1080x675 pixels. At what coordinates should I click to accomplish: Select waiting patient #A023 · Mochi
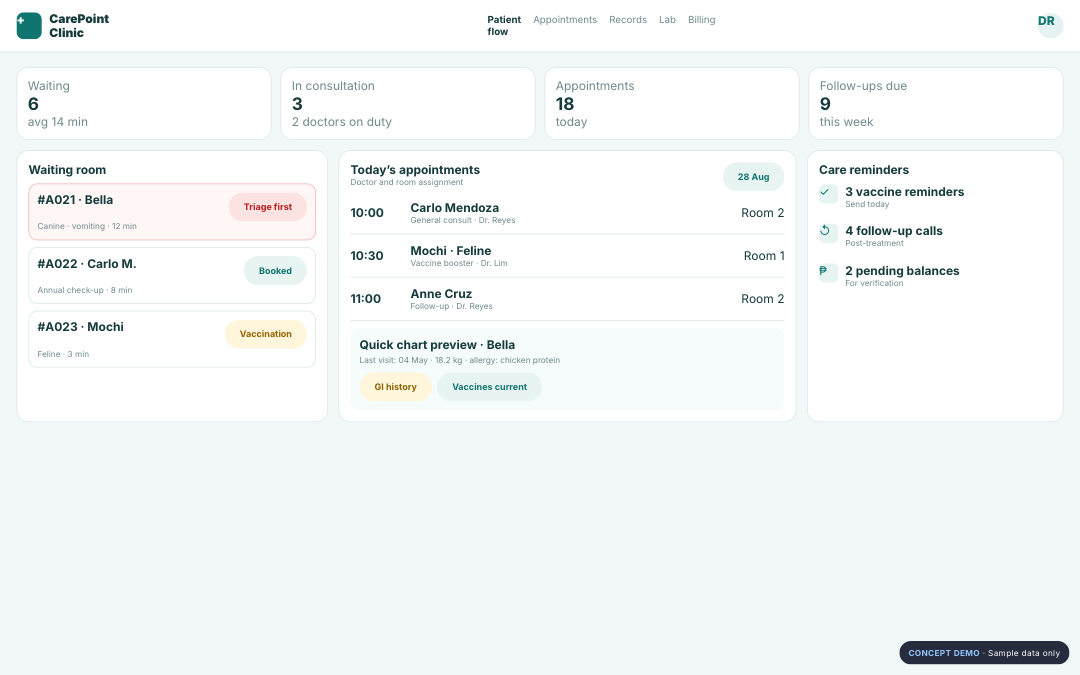point(172,340)
